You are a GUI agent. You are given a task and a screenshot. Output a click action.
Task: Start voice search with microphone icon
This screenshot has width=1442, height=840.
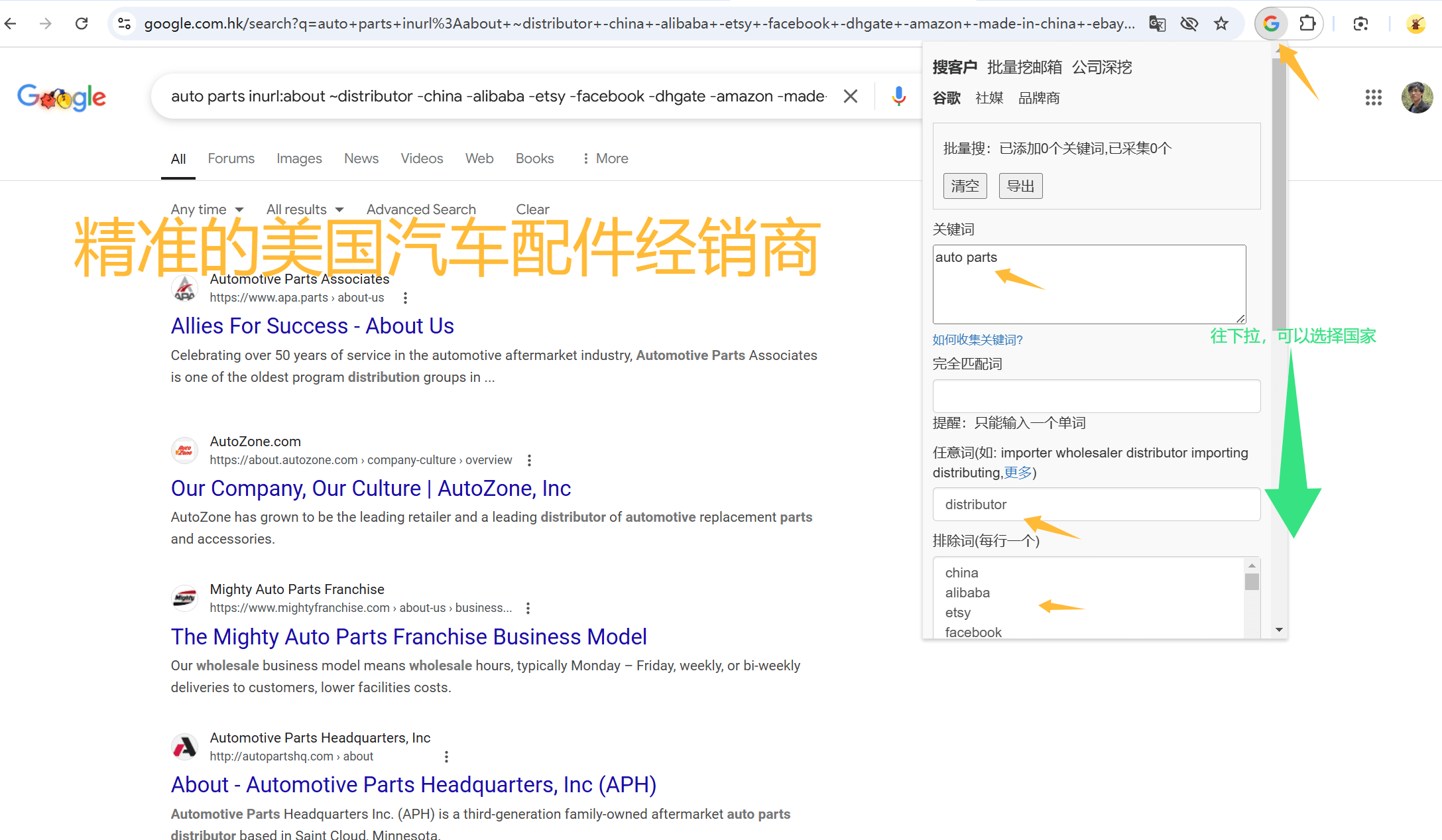click(x=898, y=96)
